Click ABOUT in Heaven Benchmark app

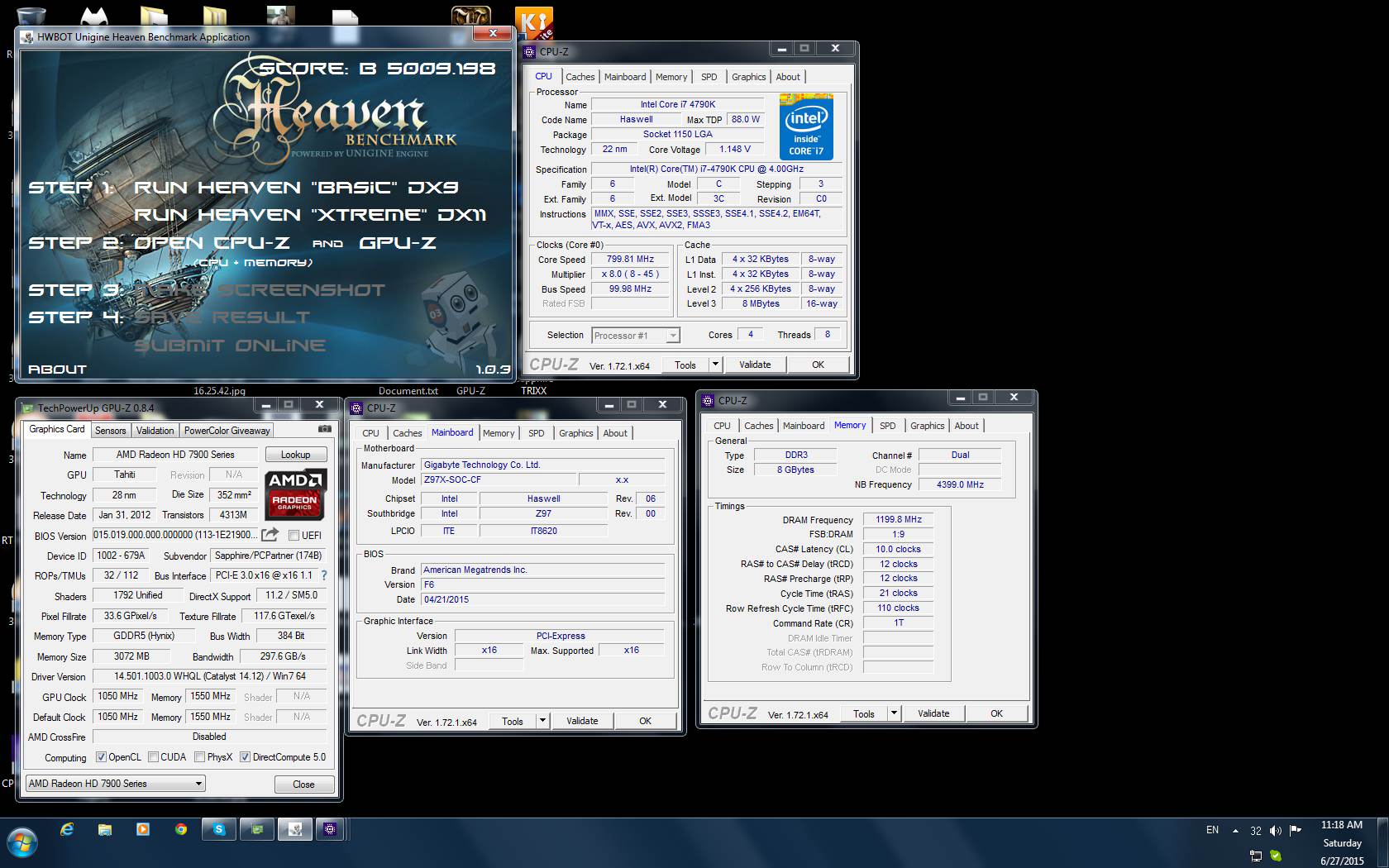pos(57,370)
